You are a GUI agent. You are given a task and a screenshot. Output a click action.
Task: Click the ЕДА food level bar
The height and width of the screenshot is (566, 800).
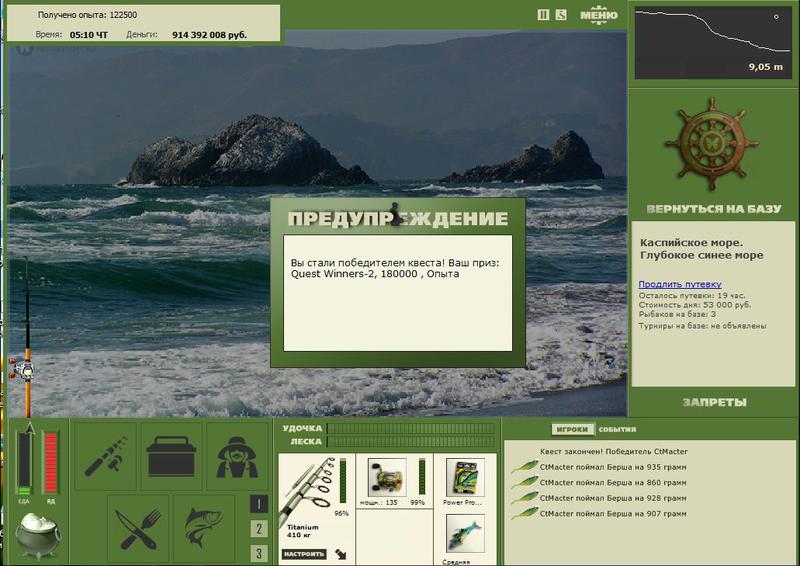coord(24,463)
